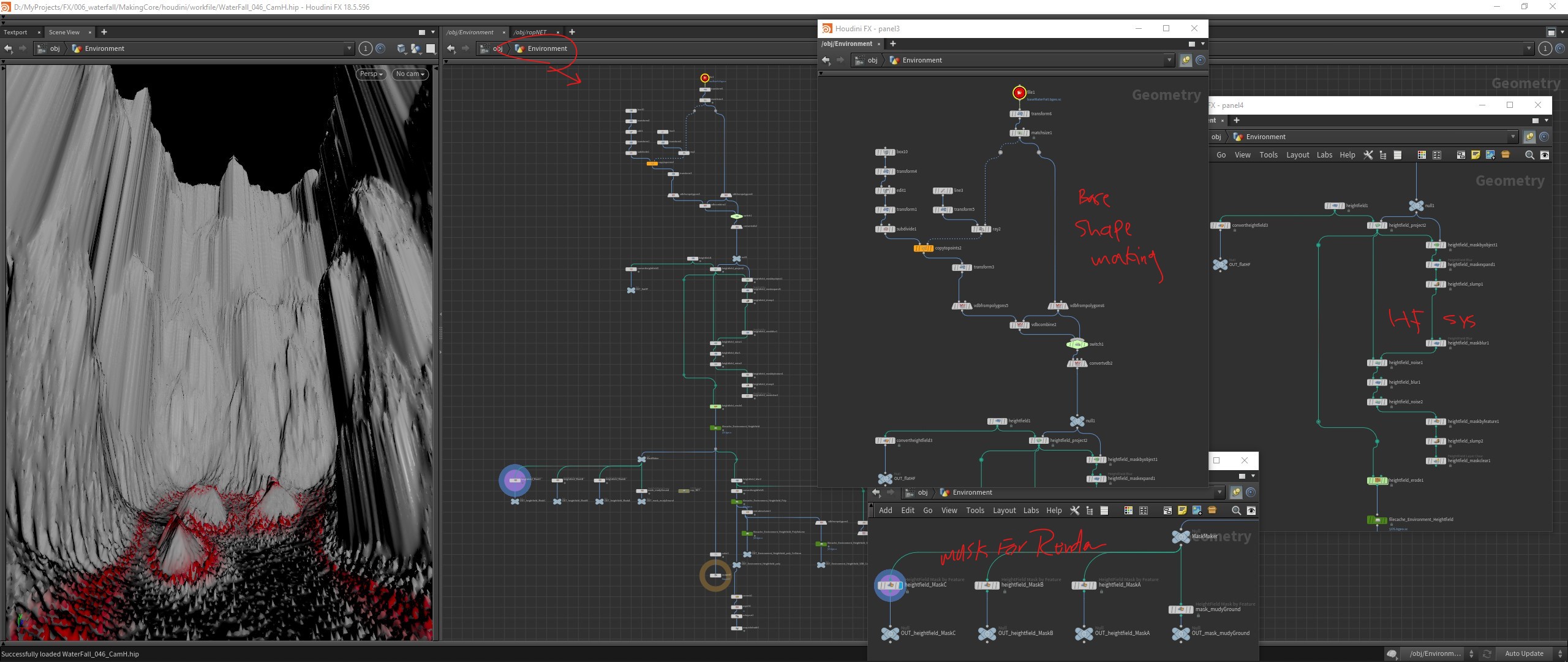Open the Add menu in bottom panel

[886, 511]
